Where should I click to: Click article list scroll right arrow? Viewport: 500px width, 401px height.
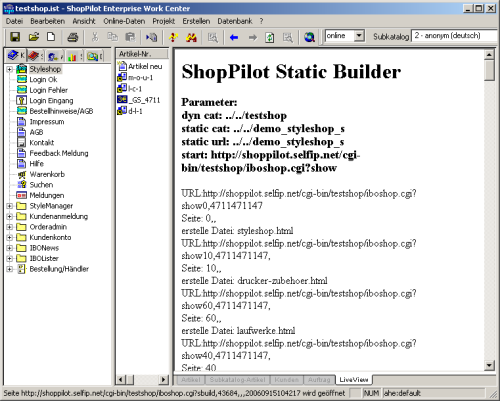coord(163,379)
